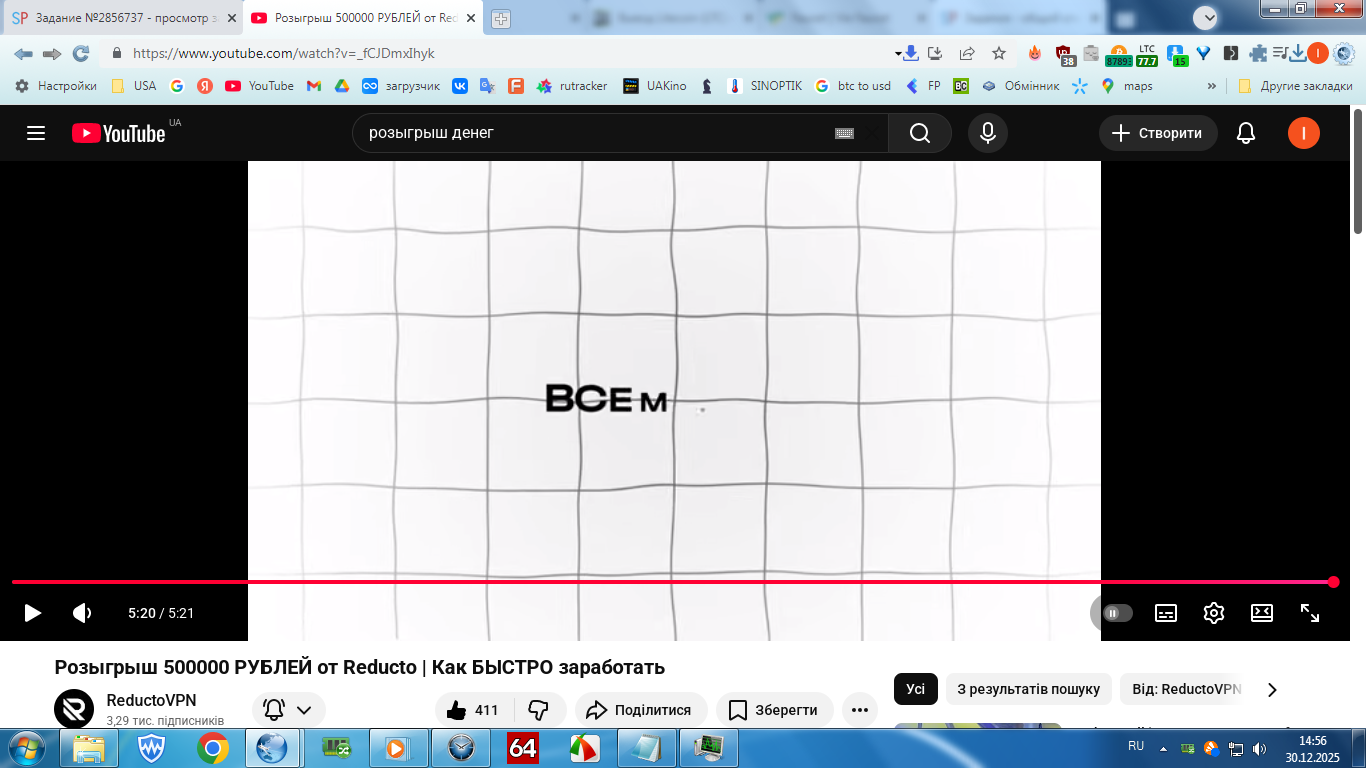Open the media control playlist icon
The height and width of the screenshot is (768, 1366).
click(1281, 53)
